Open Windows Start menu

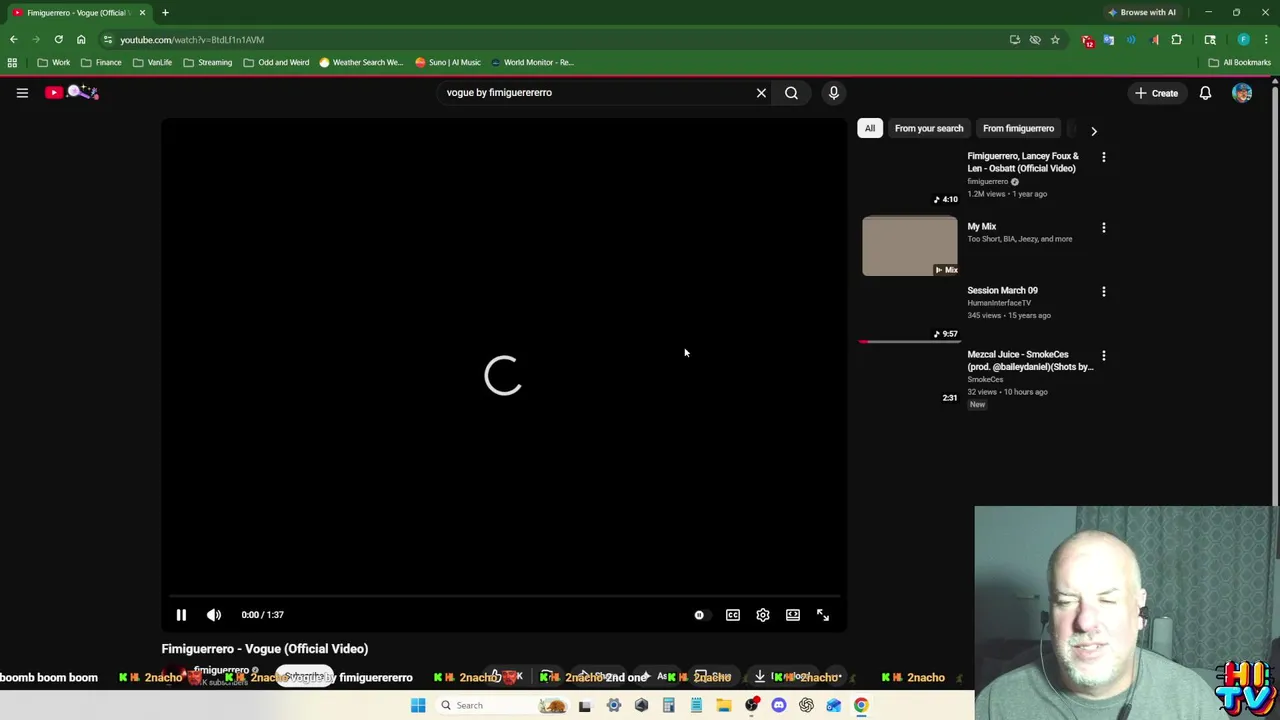point(418,705)
